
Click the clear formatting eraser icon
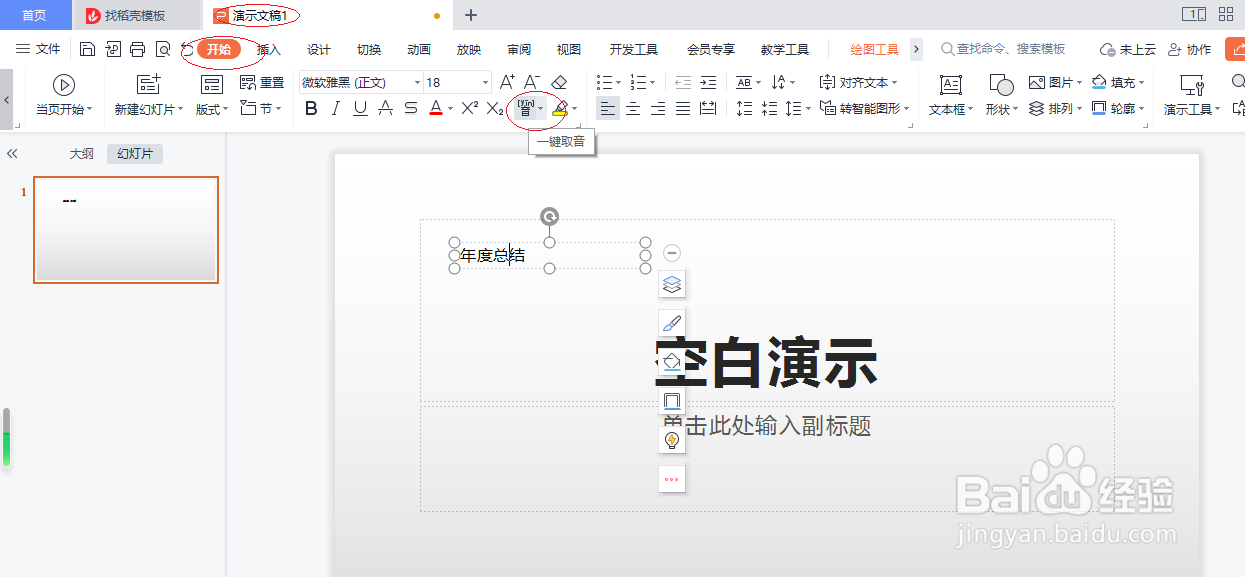(x=559, y=82)
